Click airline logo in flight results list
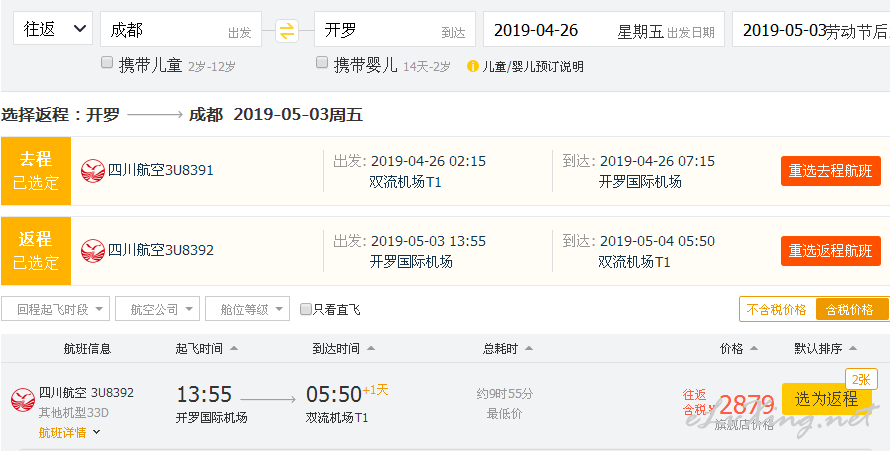Image resolution: width=890 pixels, height=451 pixels. (x=23, y=399)
